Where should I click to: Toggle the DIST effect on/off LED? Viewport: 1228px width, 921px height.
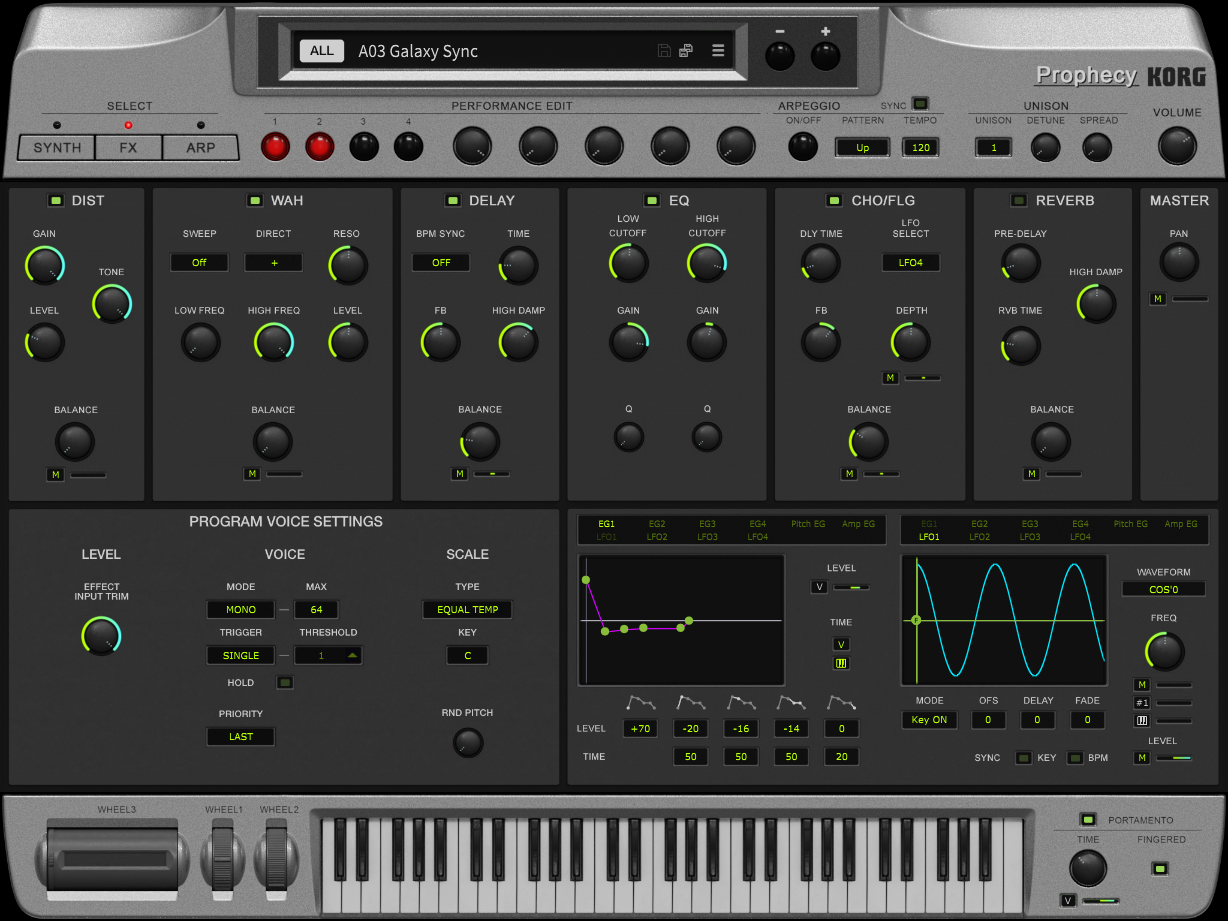55,200
